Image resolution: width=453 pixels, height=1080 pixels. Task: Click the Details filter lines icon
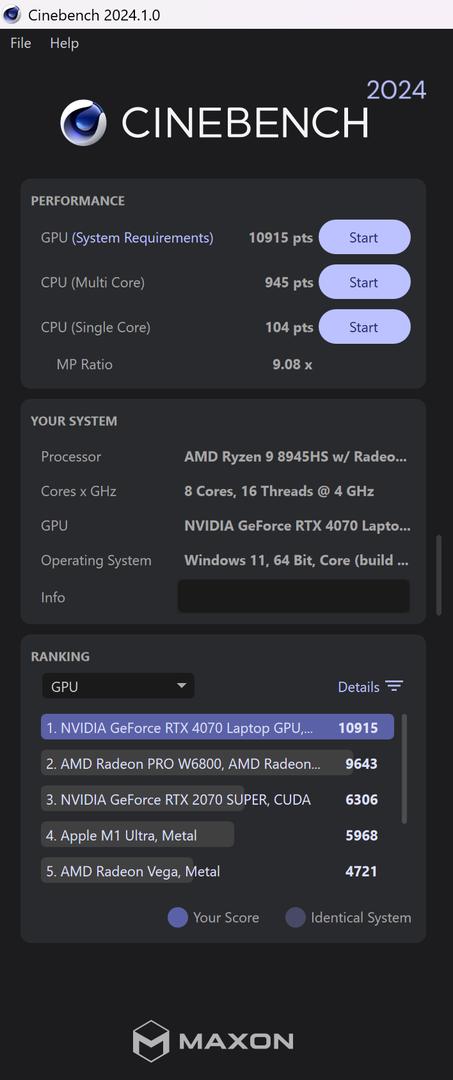click(x=394, y=686)
